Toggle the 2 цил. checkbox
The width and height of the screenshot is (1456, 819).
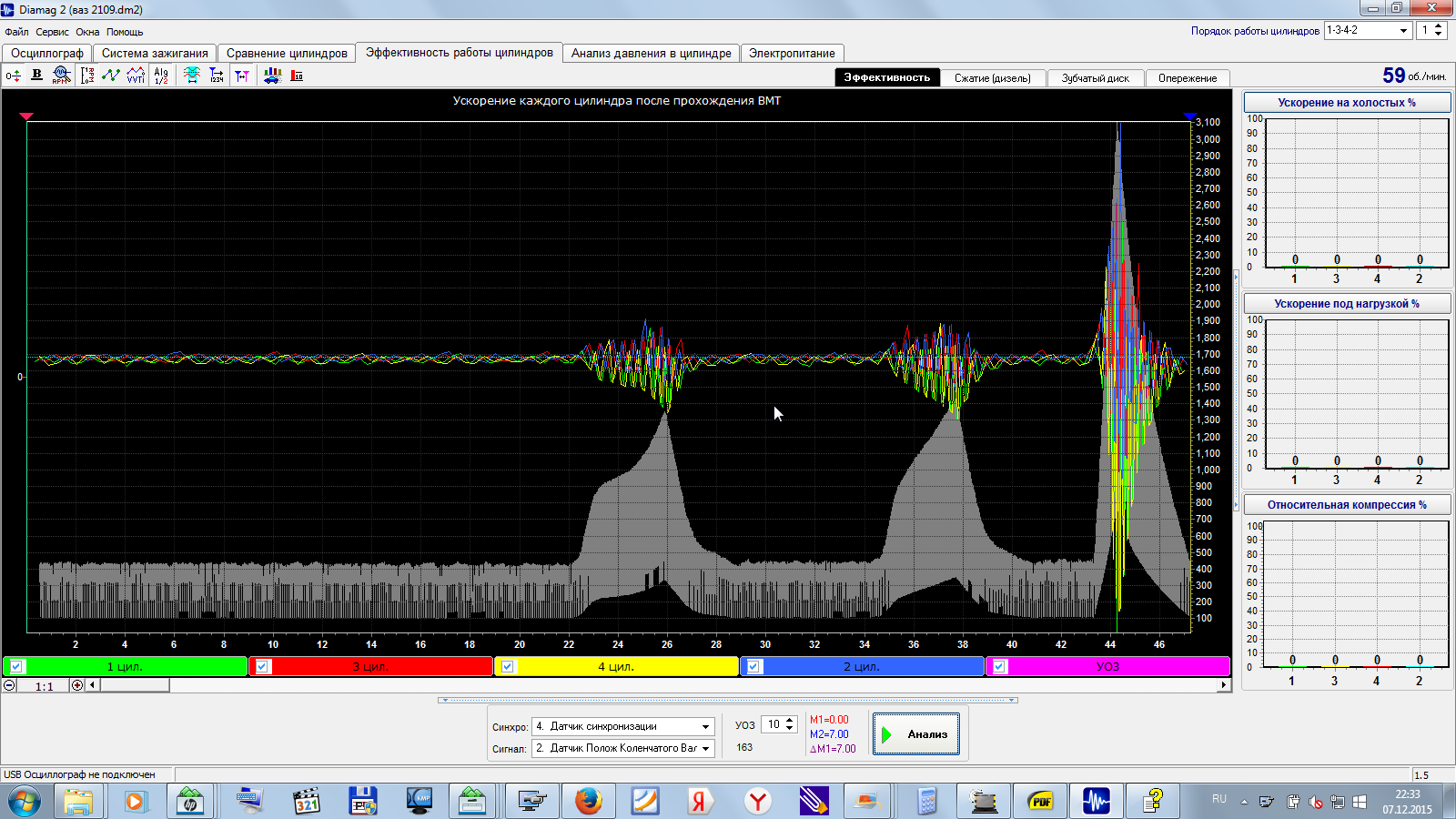point(753,666)
